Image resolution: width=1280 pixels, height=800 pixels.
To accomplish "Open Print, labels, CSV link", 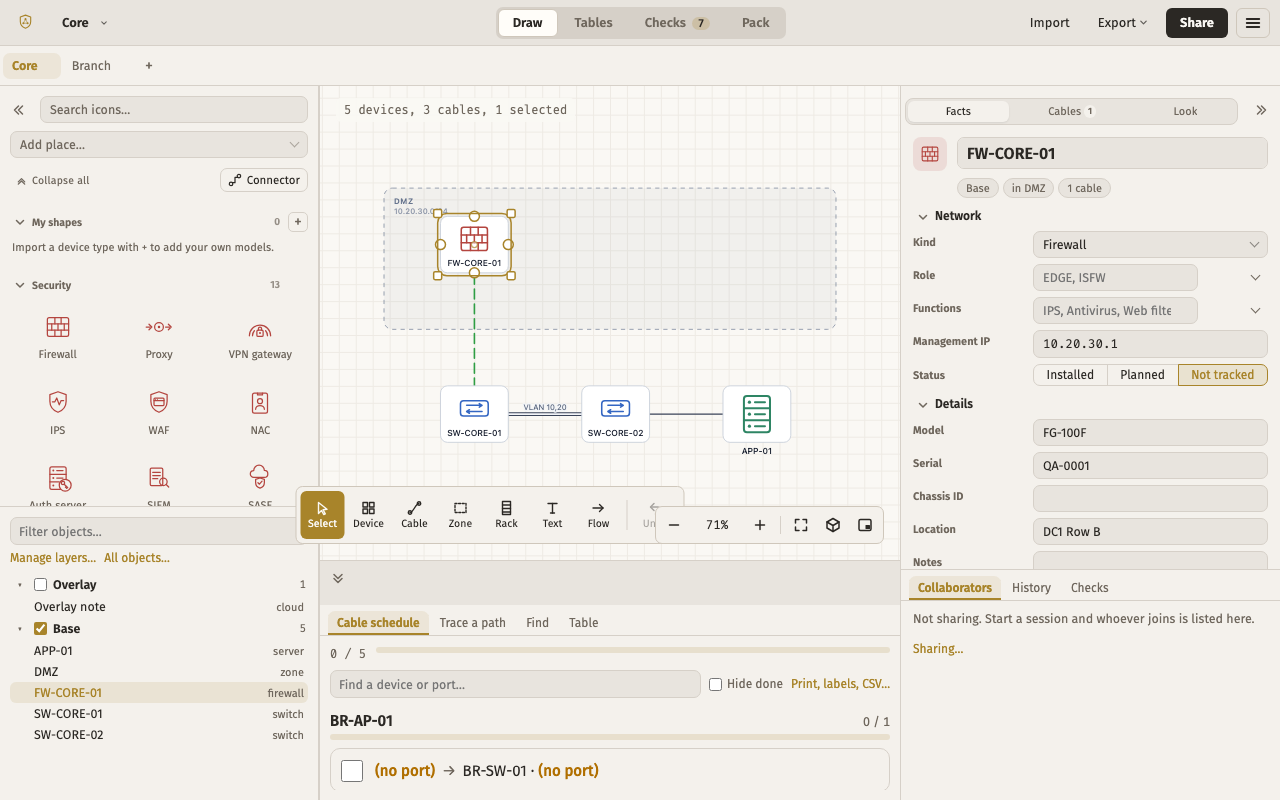I will (x=840, y=684).
